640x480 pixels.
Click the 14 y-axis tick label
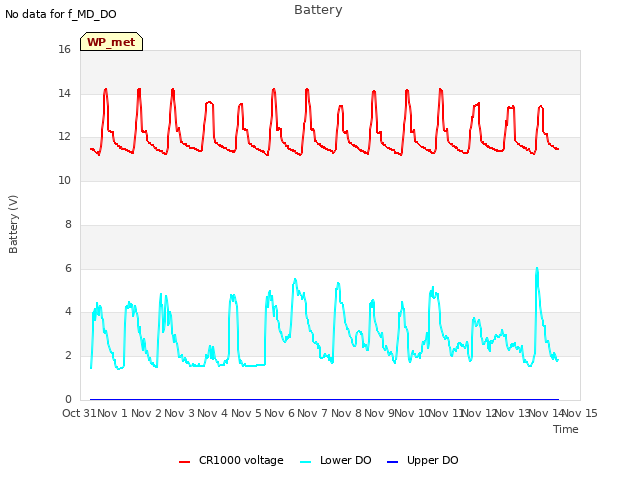tap(64, 93)
